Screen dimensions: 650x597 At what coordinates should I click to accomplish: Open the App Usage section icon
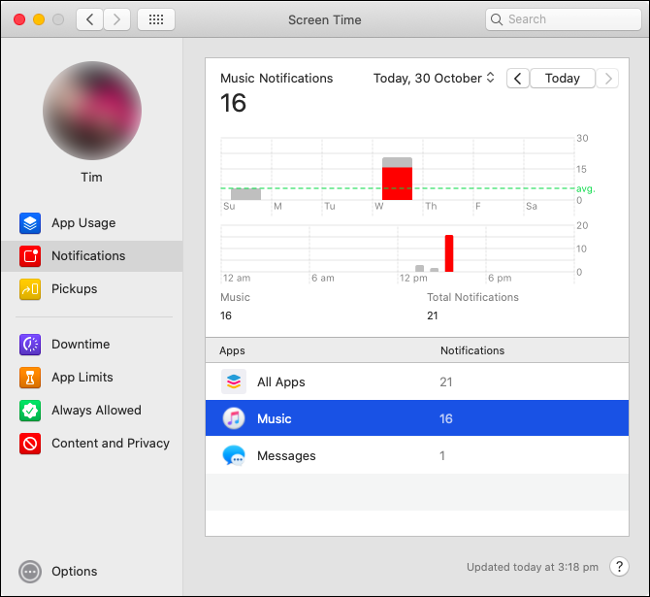[x=30, y=223]
